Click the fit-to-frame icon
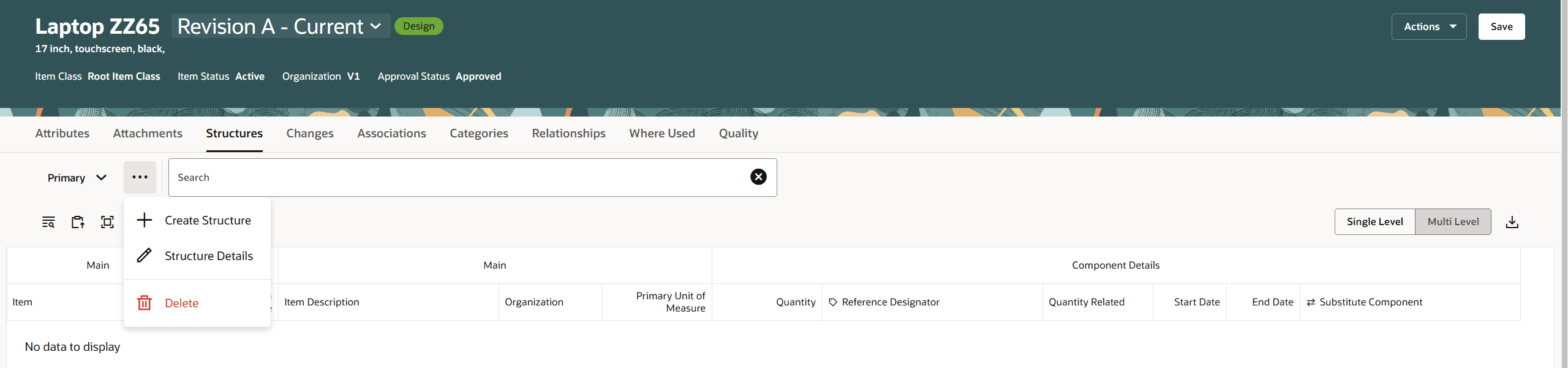 (107, 222)
